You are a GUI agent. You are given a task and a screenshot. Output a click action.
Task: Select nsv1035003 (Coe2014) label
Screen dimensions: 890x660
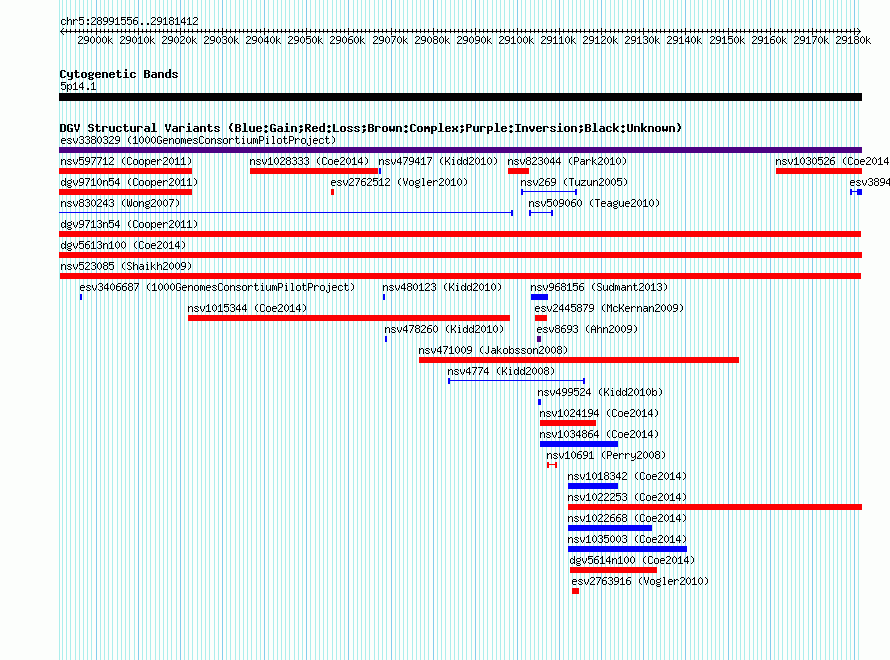click(x=627, y=539)
